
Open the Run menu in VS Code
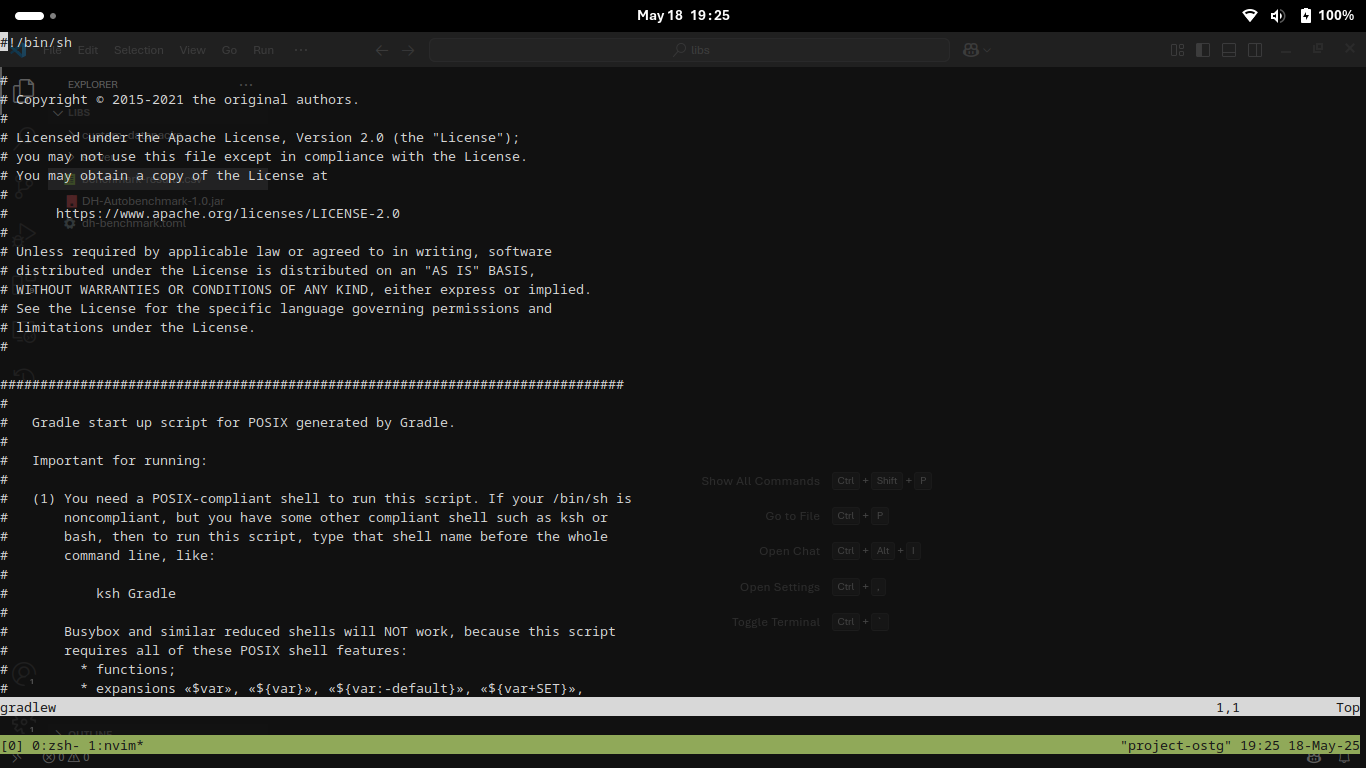pos(263,50)
